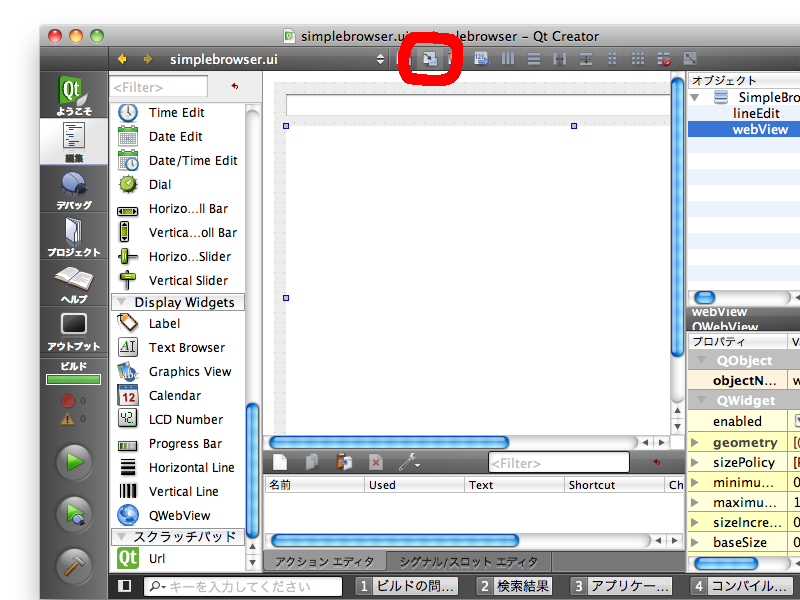This screenshot has width=800, height=600.
Task: Collapse the Display Widgets category
Action: 121,302
